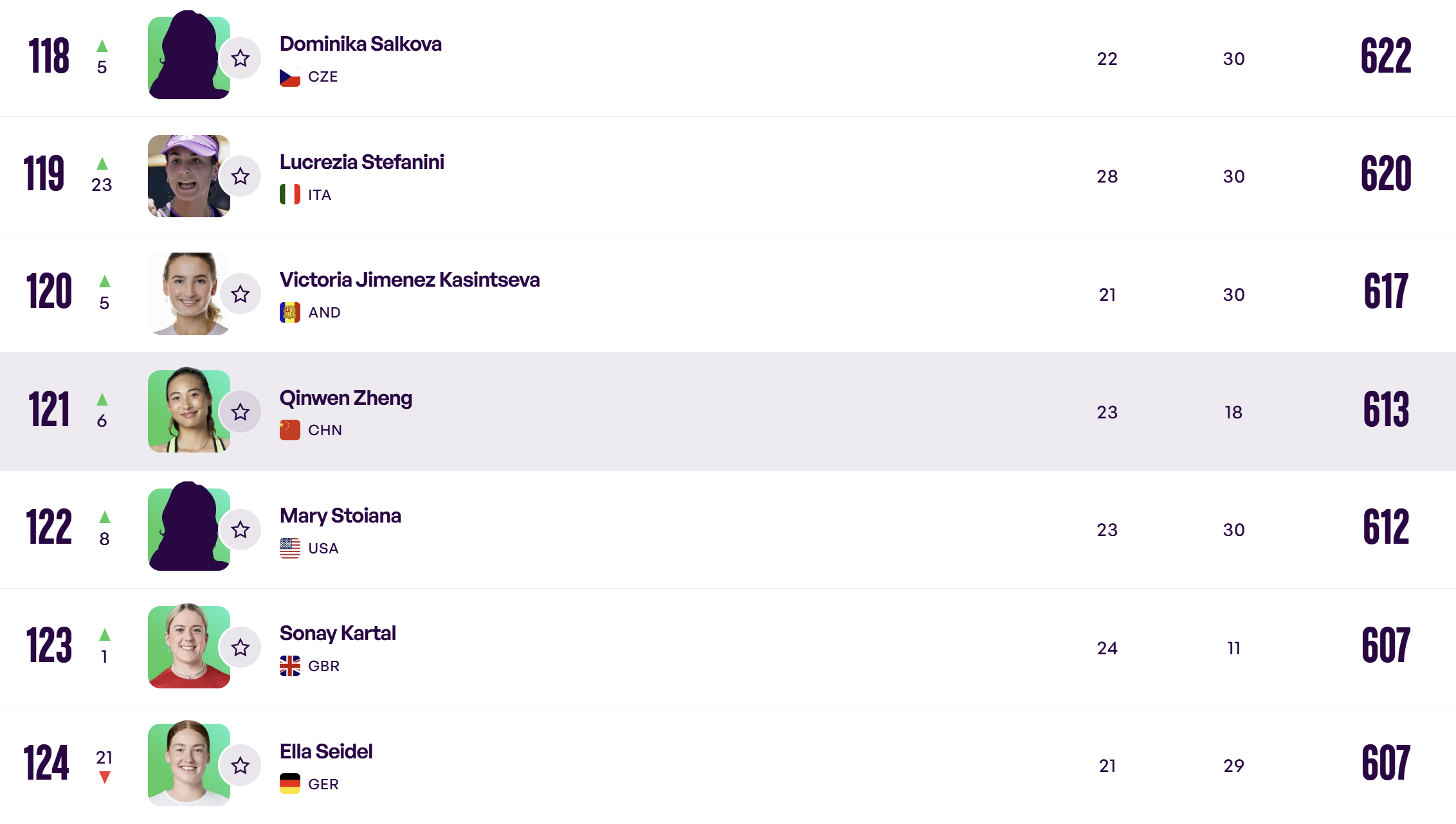Select the Sonay Kartal name link

tap(338, 633)
